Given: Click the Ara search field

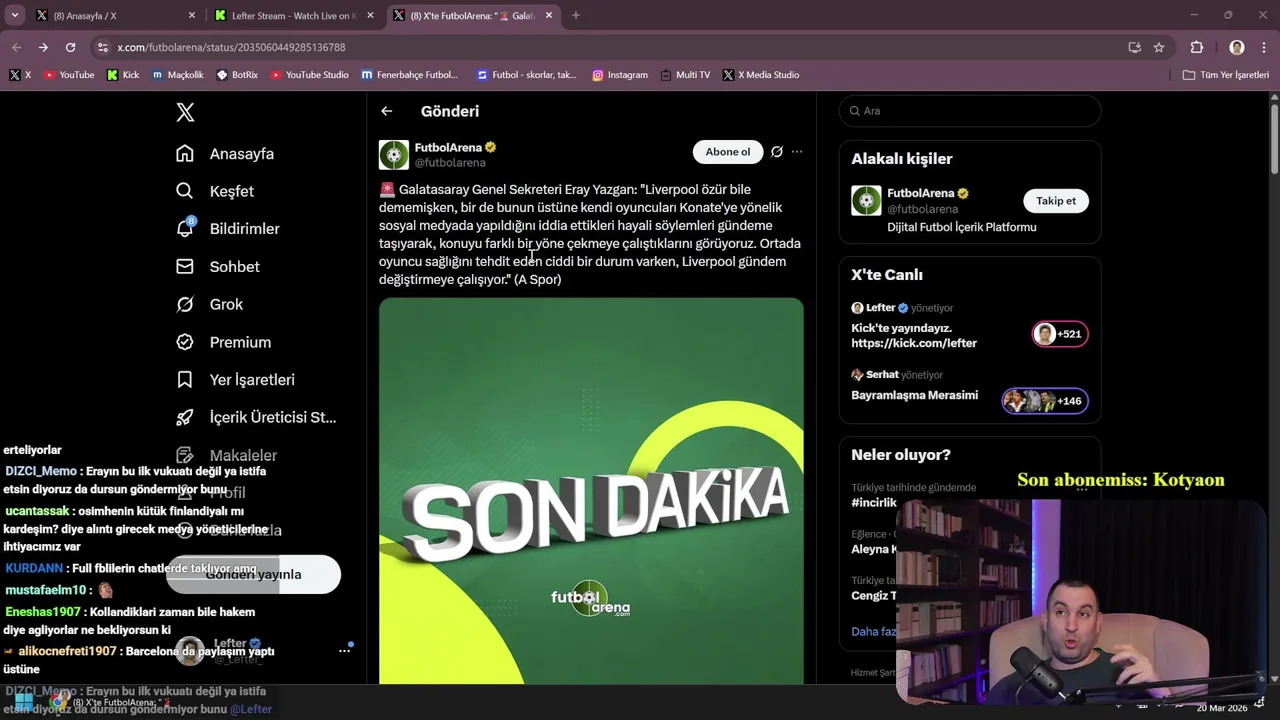Looking at the screenshot, I should (x=970, y=111).
